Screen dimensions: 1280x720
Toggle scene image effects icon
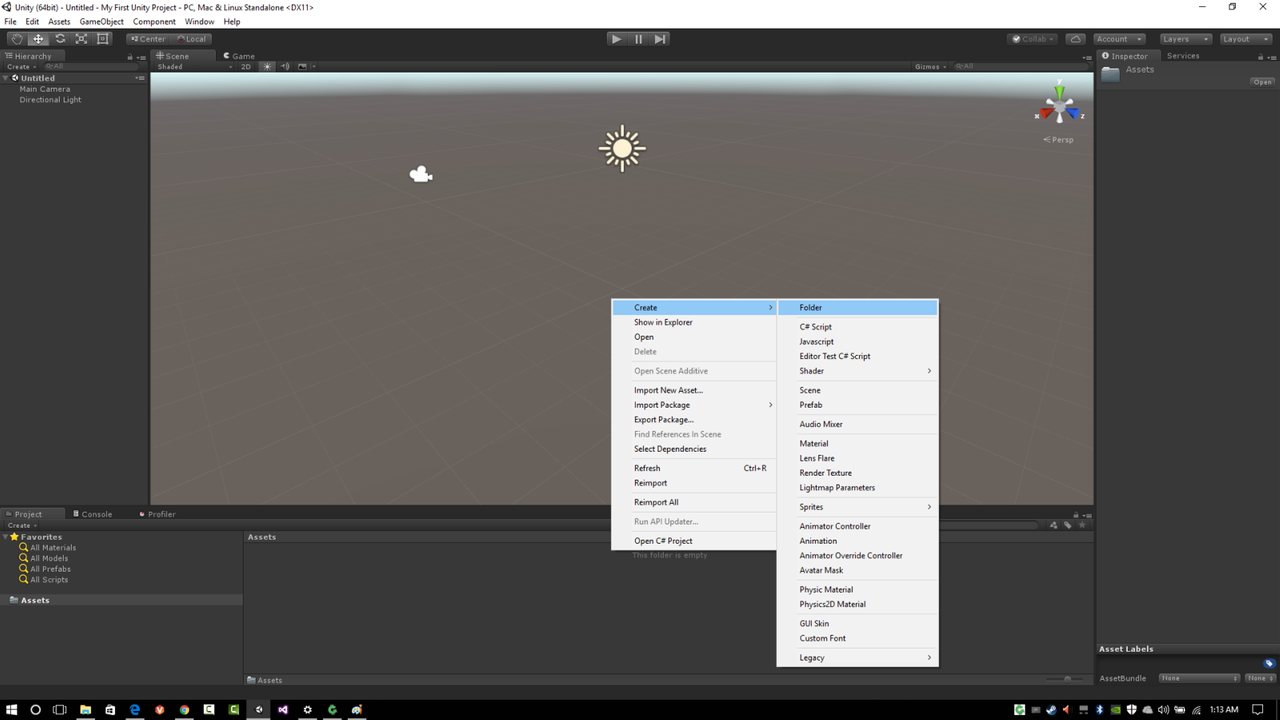click(303, 67)
